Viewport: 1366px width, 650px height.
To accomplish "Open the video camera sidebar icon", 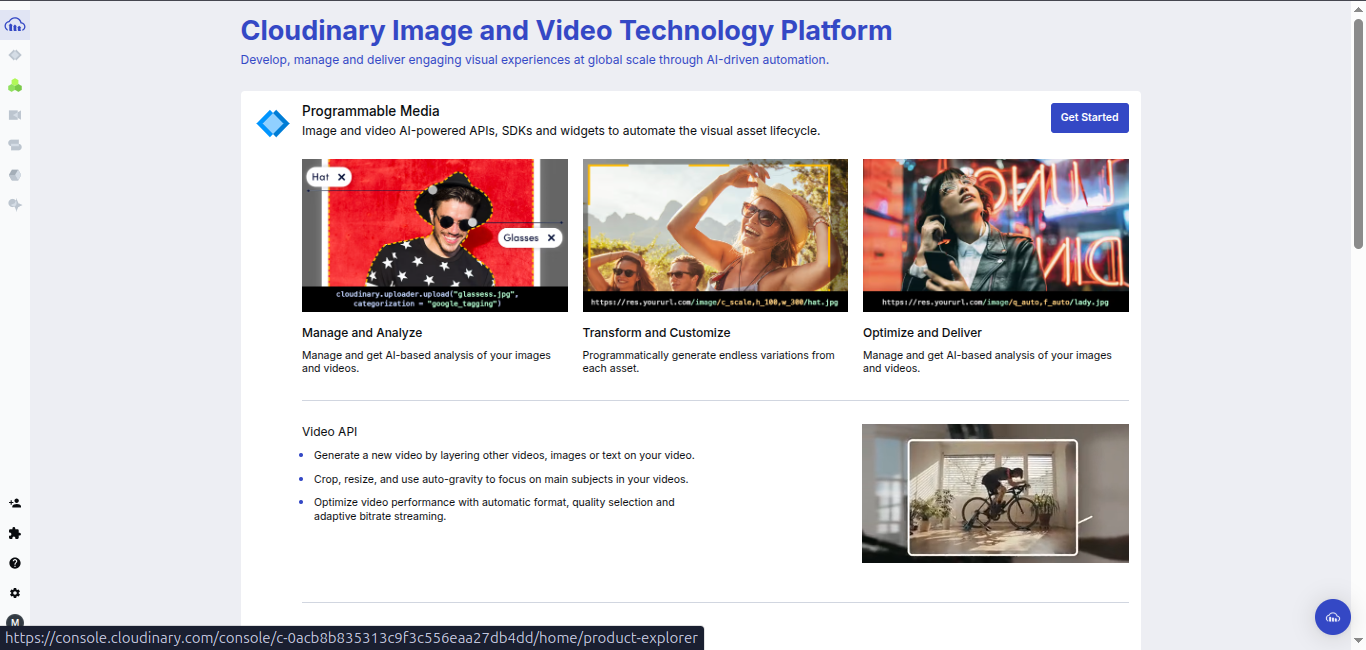I will coord(15,115).
